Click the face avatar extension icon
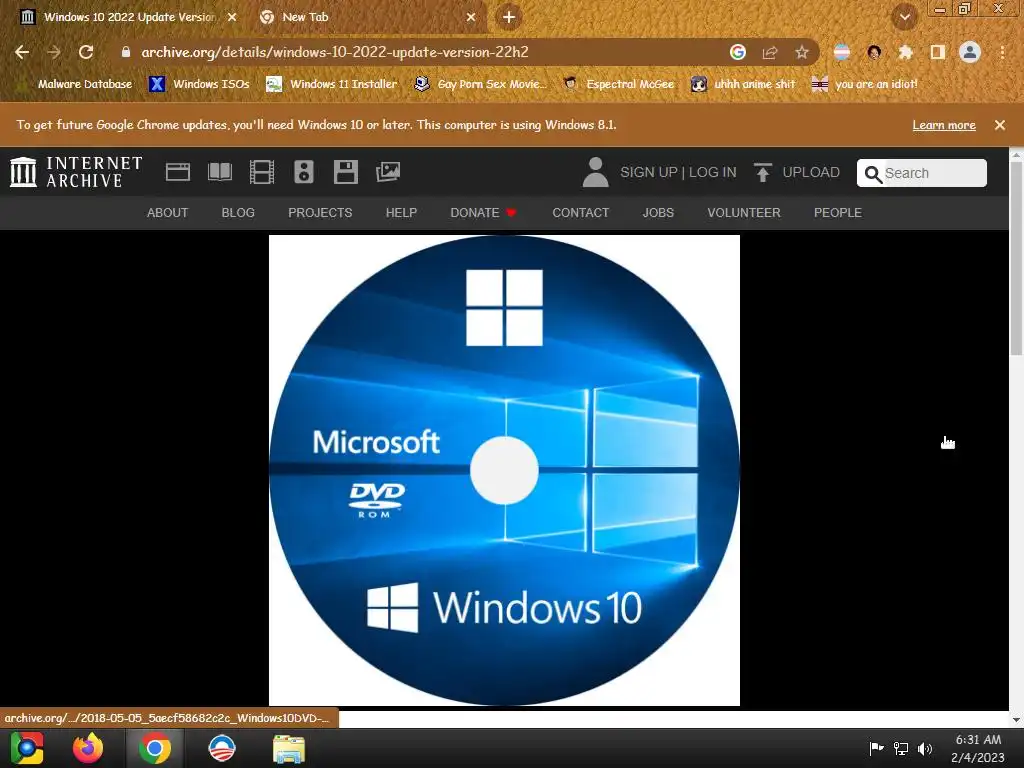Screen dimensions: 1024x768 tap(874, 52)
